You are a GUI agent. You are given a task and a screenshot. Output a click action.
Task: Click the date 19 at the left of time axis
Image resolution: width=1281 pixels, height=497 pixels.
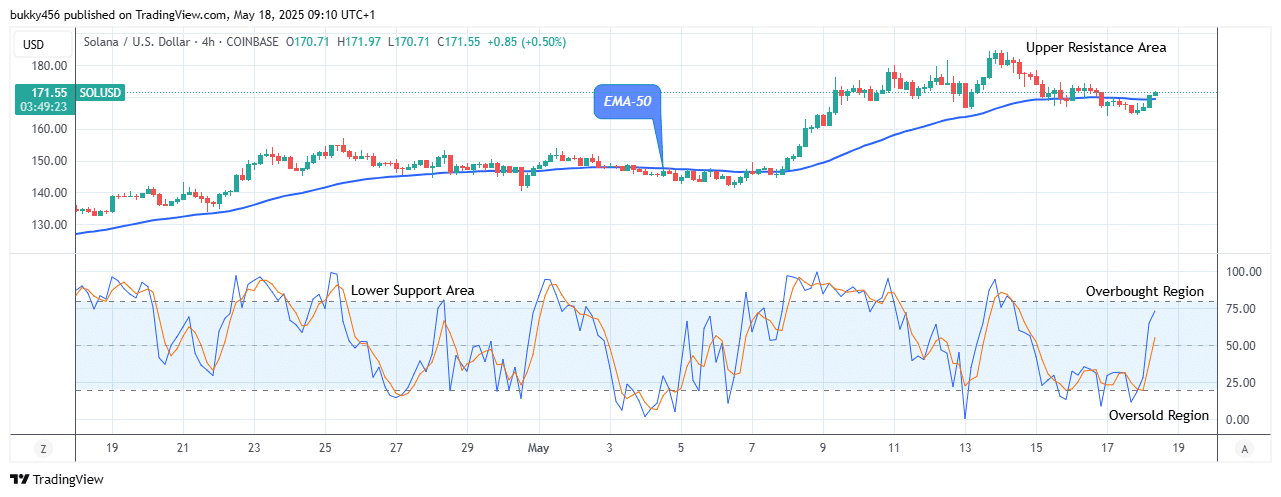(x=112, y=448)
